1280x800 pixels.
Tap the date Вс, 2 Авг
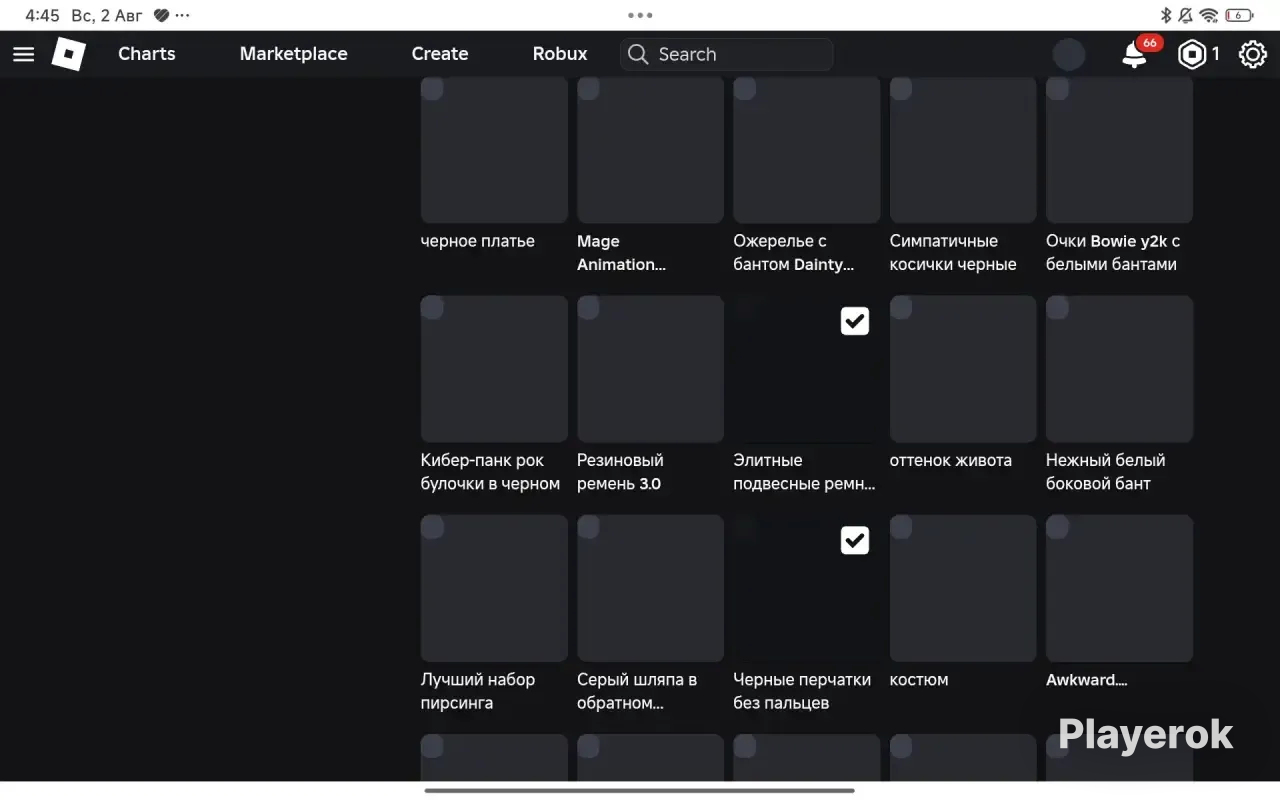tap(105, 15)
